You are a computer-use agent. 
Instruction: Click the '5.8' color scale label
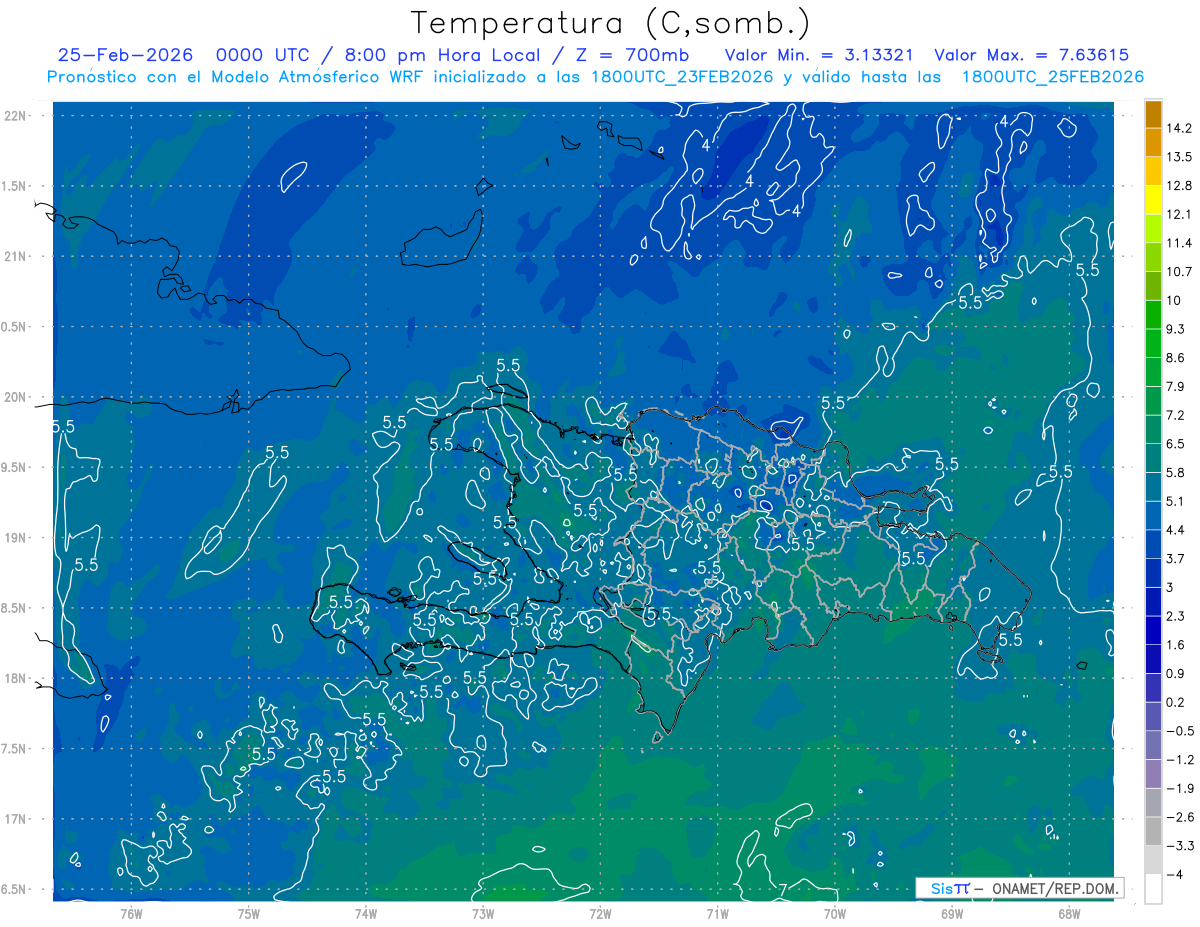pos(1177,473)
